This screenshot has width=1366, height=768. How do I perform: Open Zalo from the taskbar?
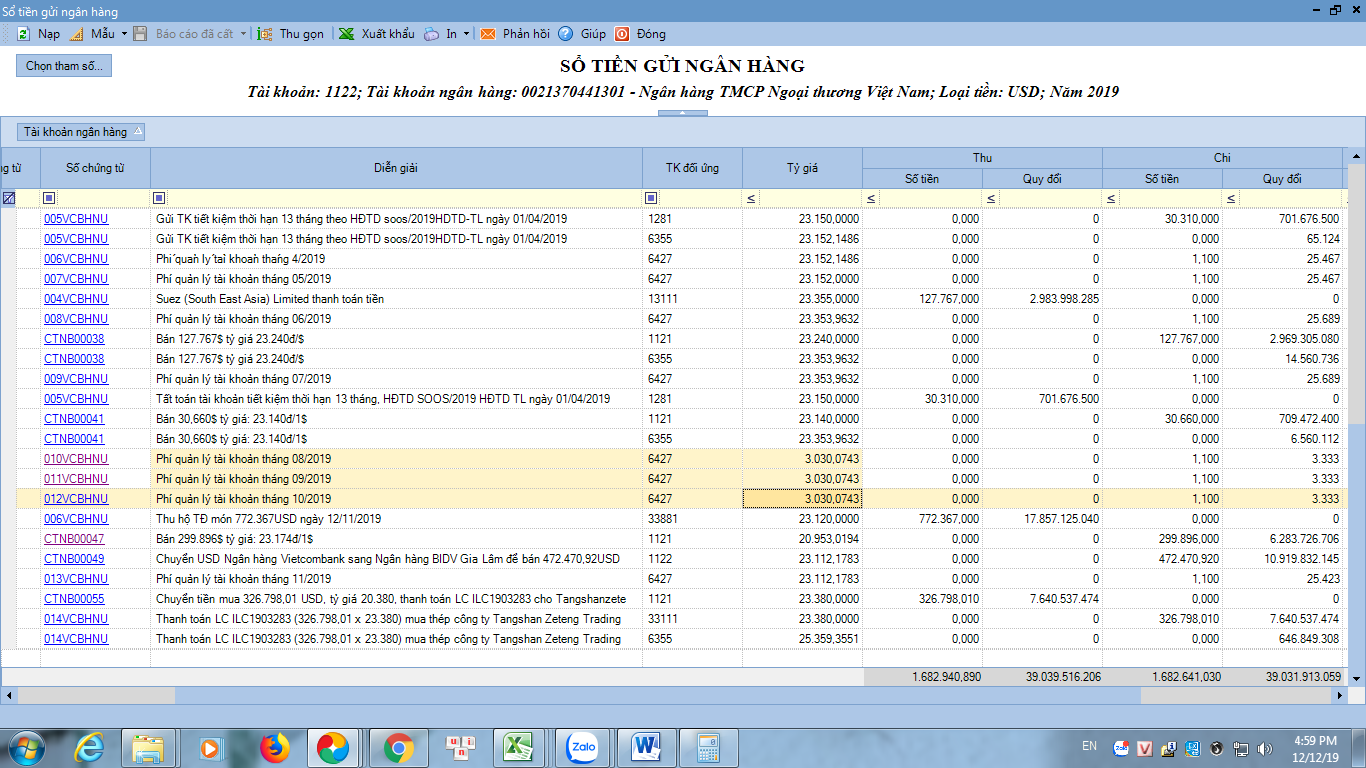click(581, 747)
